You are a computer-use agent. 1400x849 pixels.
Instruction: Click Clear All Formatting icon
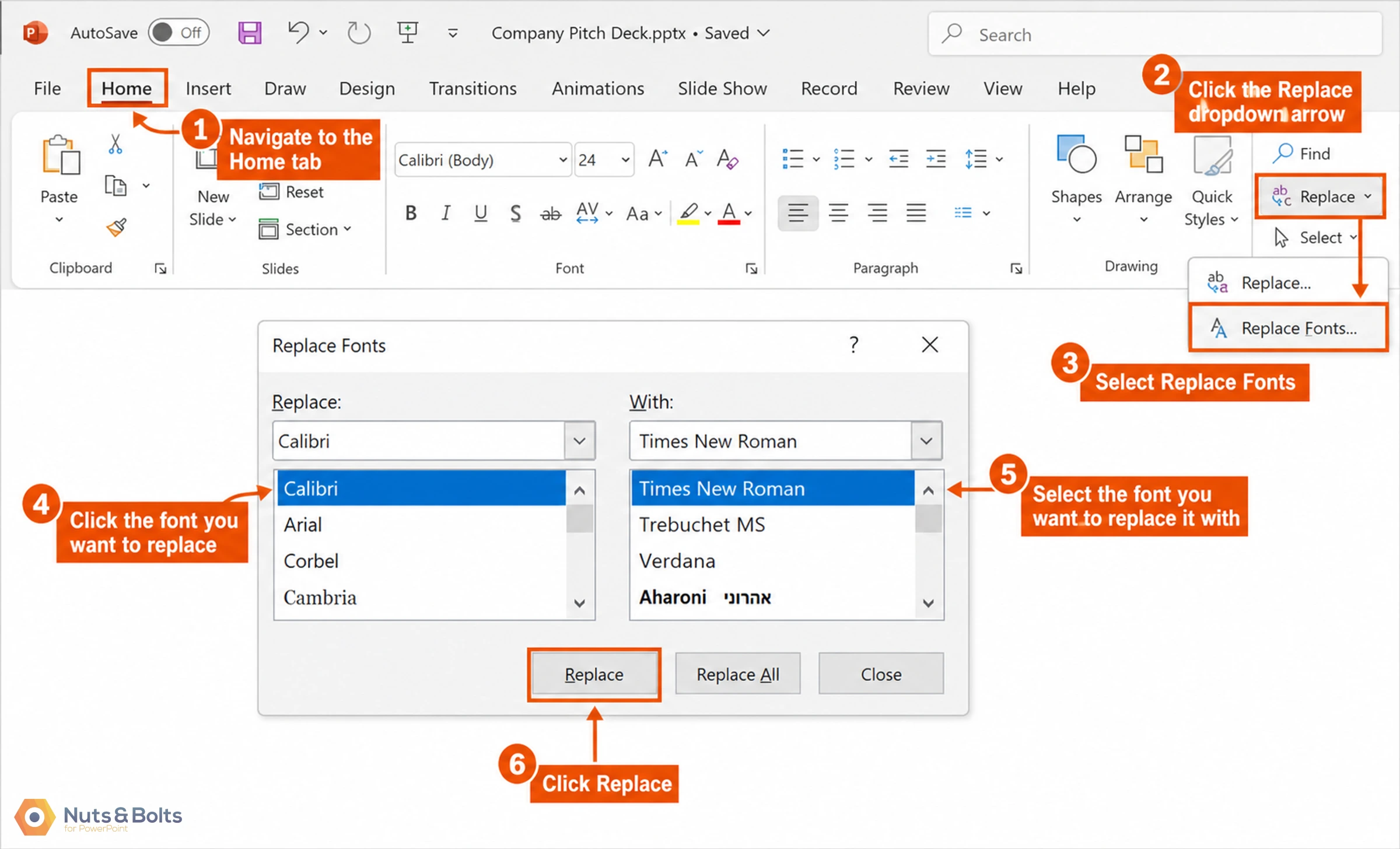[x=727, y=158]
